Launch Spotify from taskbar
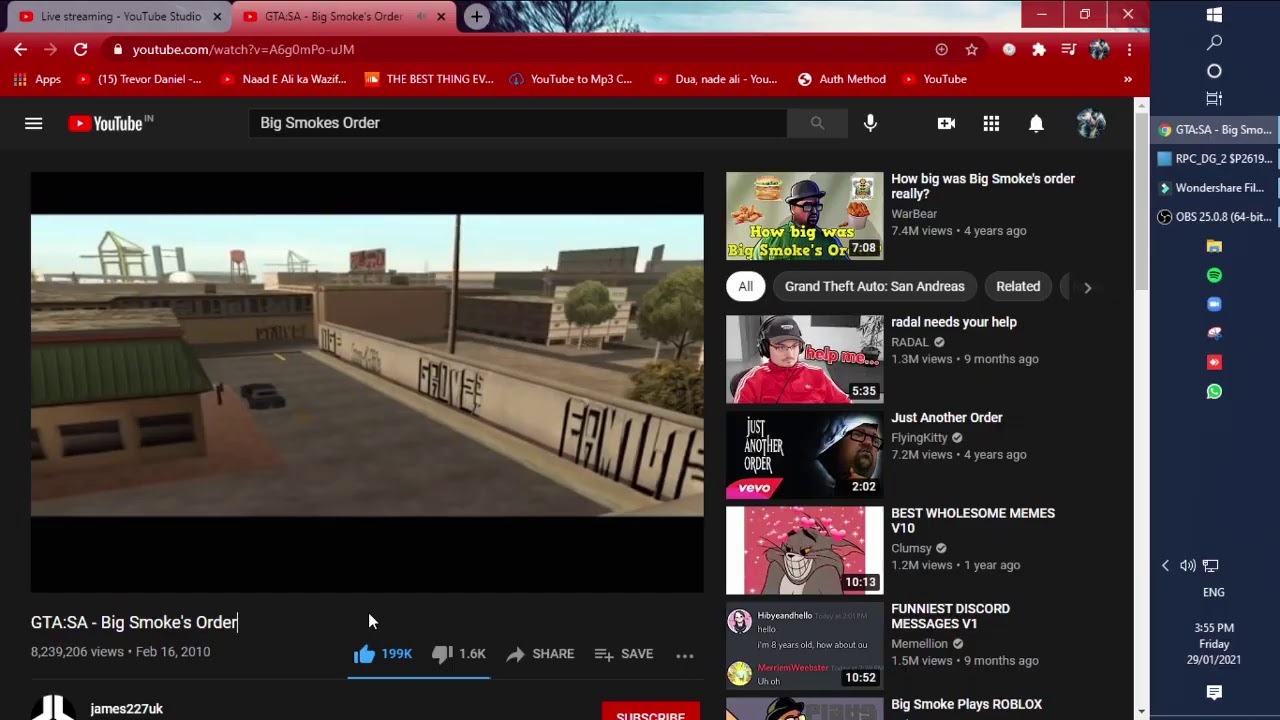This screenshot has width=1280, height=720. pos(1214,275)
